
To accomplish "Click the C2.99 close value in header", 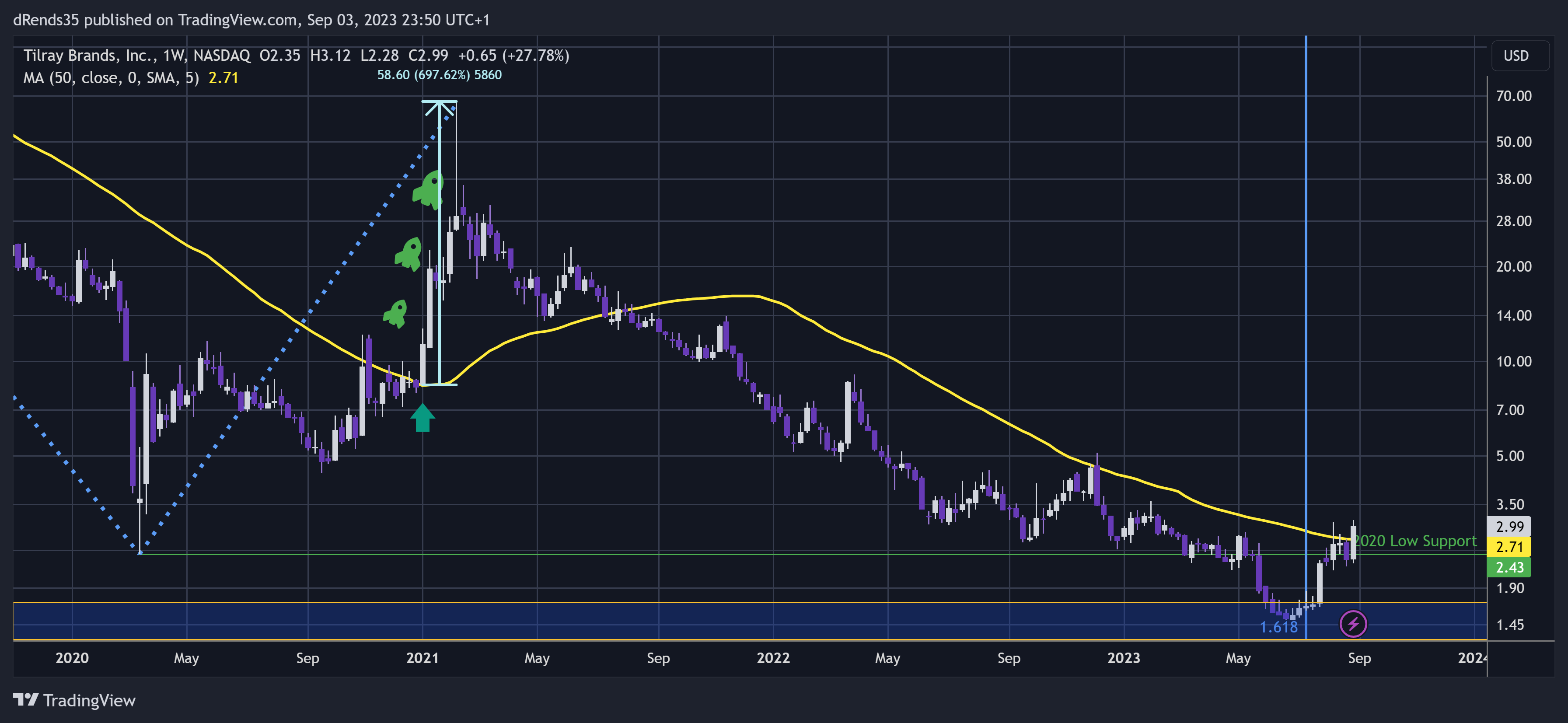I will click(x=428, y=56).
